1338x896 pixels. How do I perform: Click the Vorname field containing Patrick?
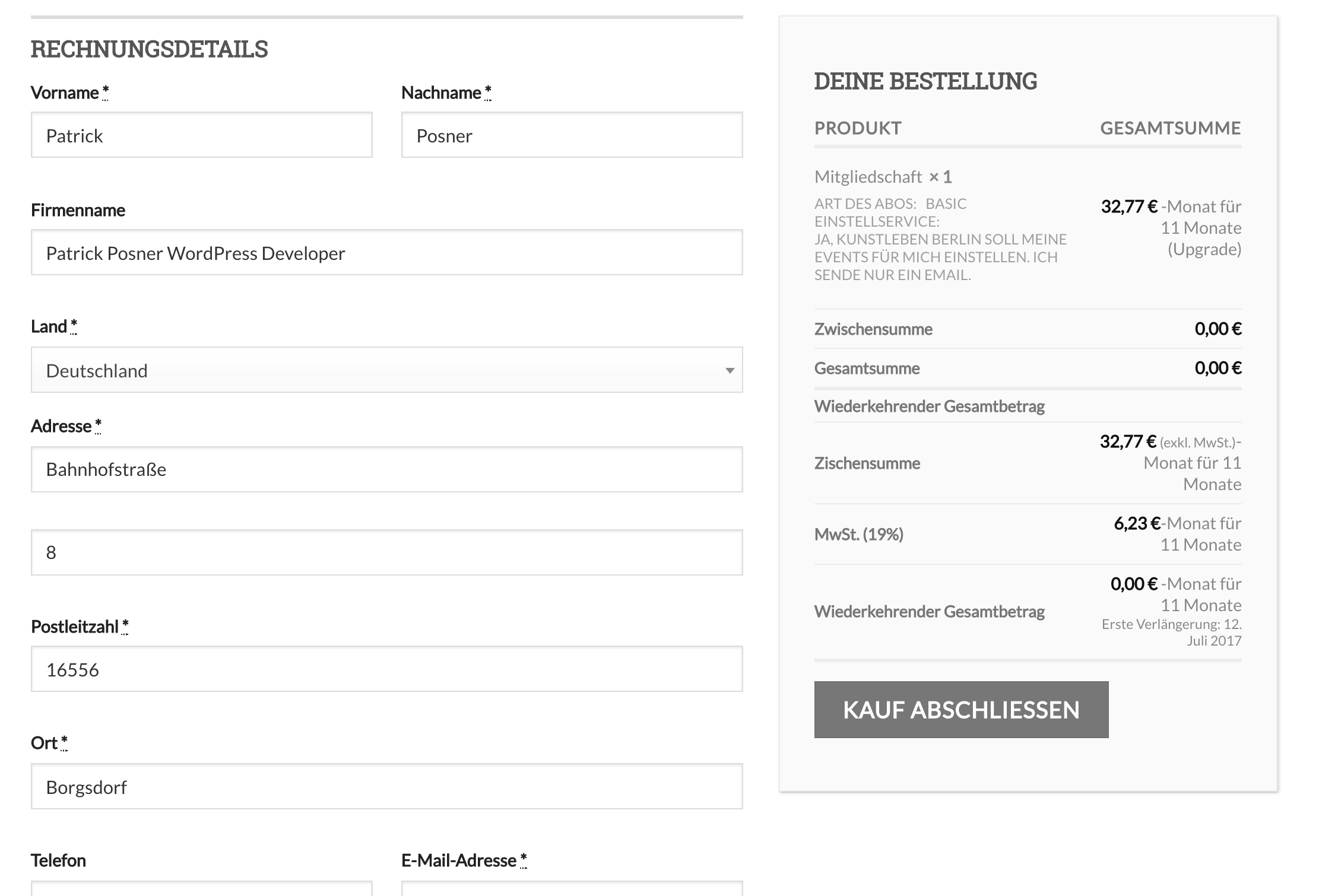click(x=201, y=135)
